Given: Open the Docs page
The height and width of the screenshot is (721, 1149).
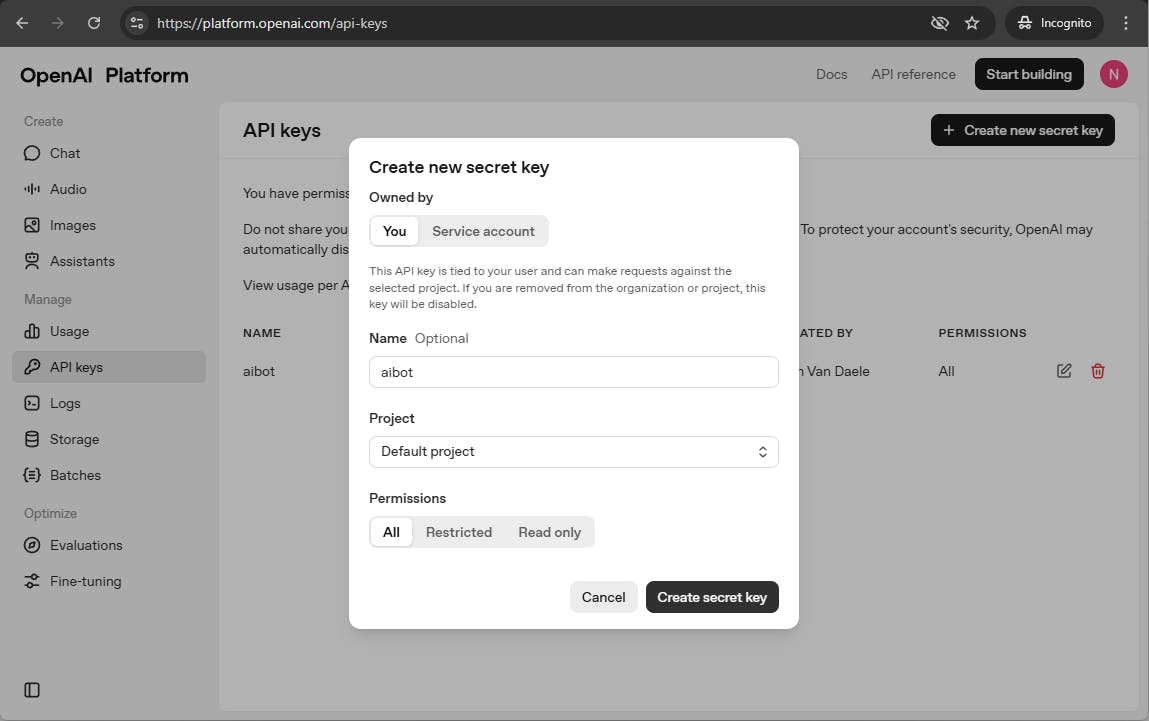Looking at the screenshot, I should tap(831, 74).
